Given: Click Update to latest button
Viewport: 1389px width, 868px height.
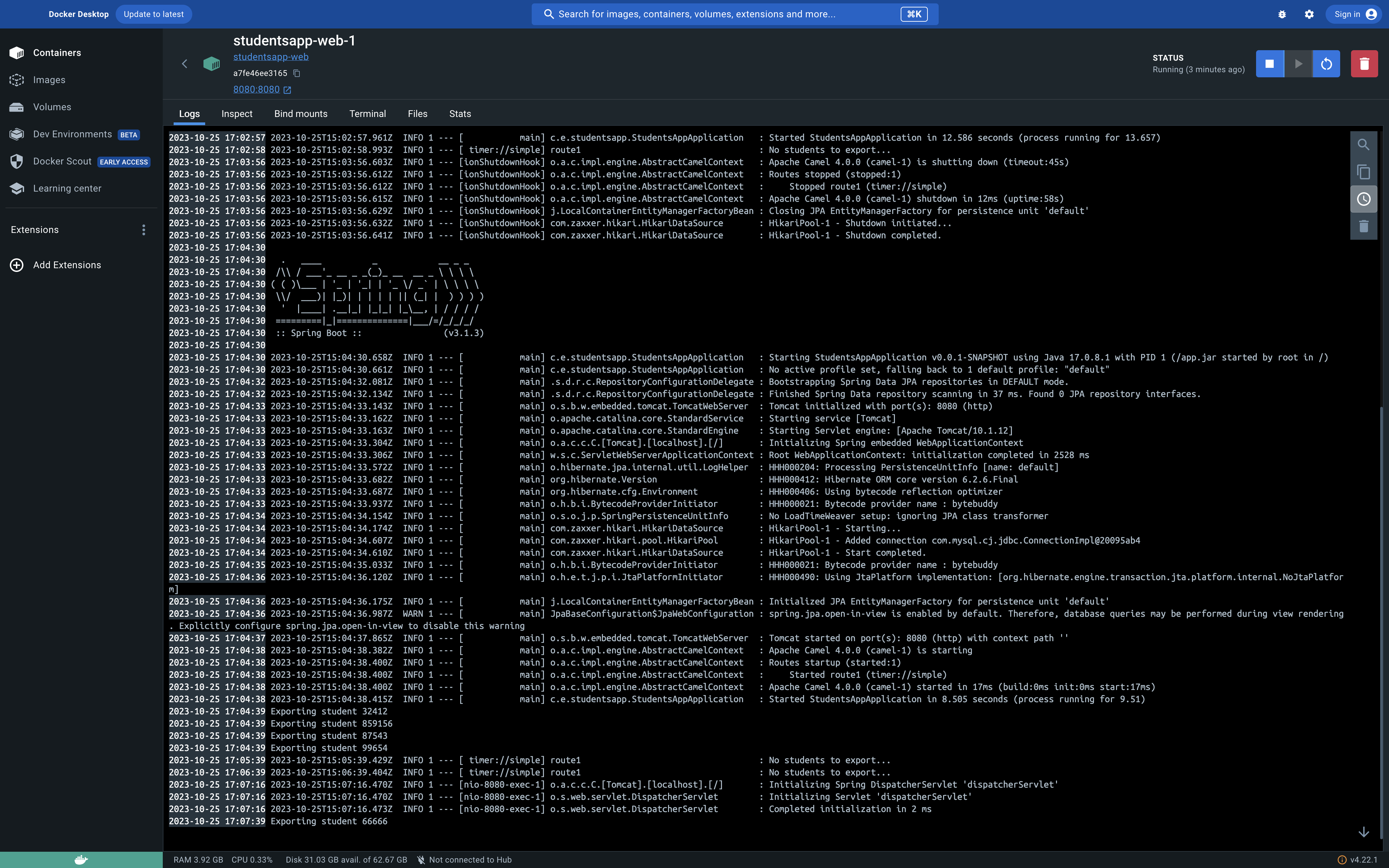Looking at the screenshot, I should point(154,14).
